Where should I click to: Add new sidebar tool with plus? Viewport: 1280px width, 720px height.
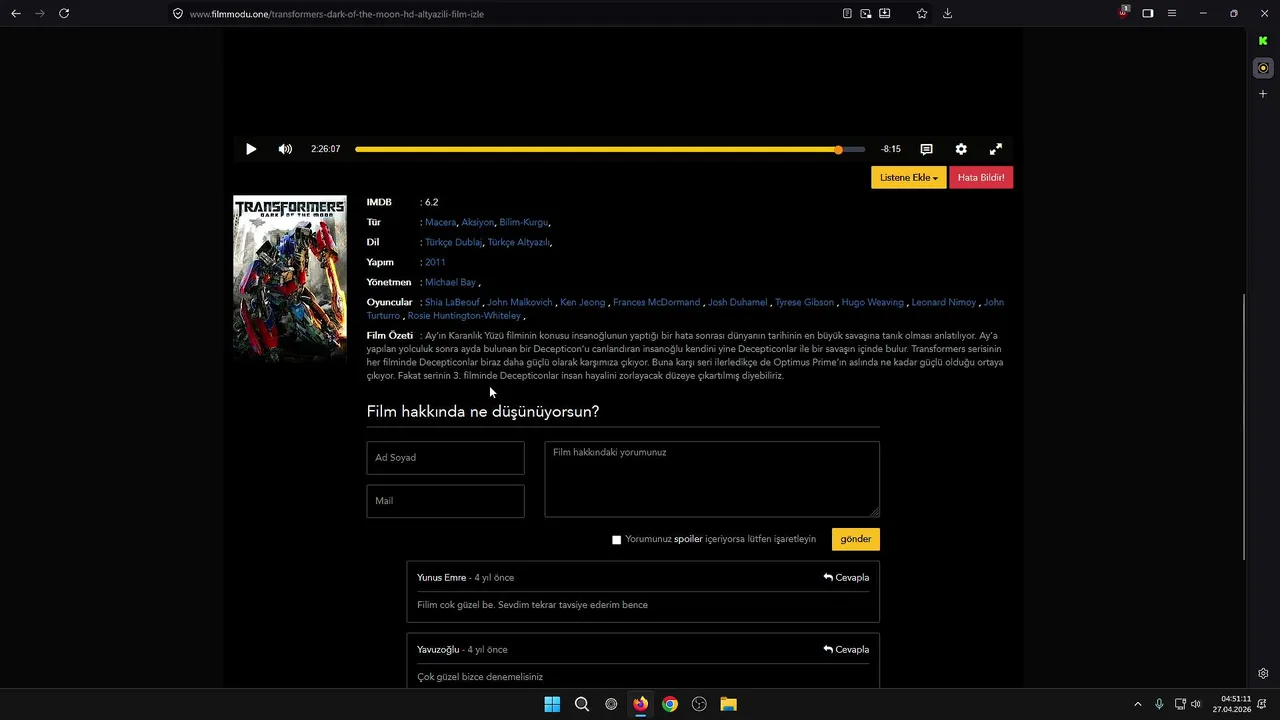coord(1263,94)
